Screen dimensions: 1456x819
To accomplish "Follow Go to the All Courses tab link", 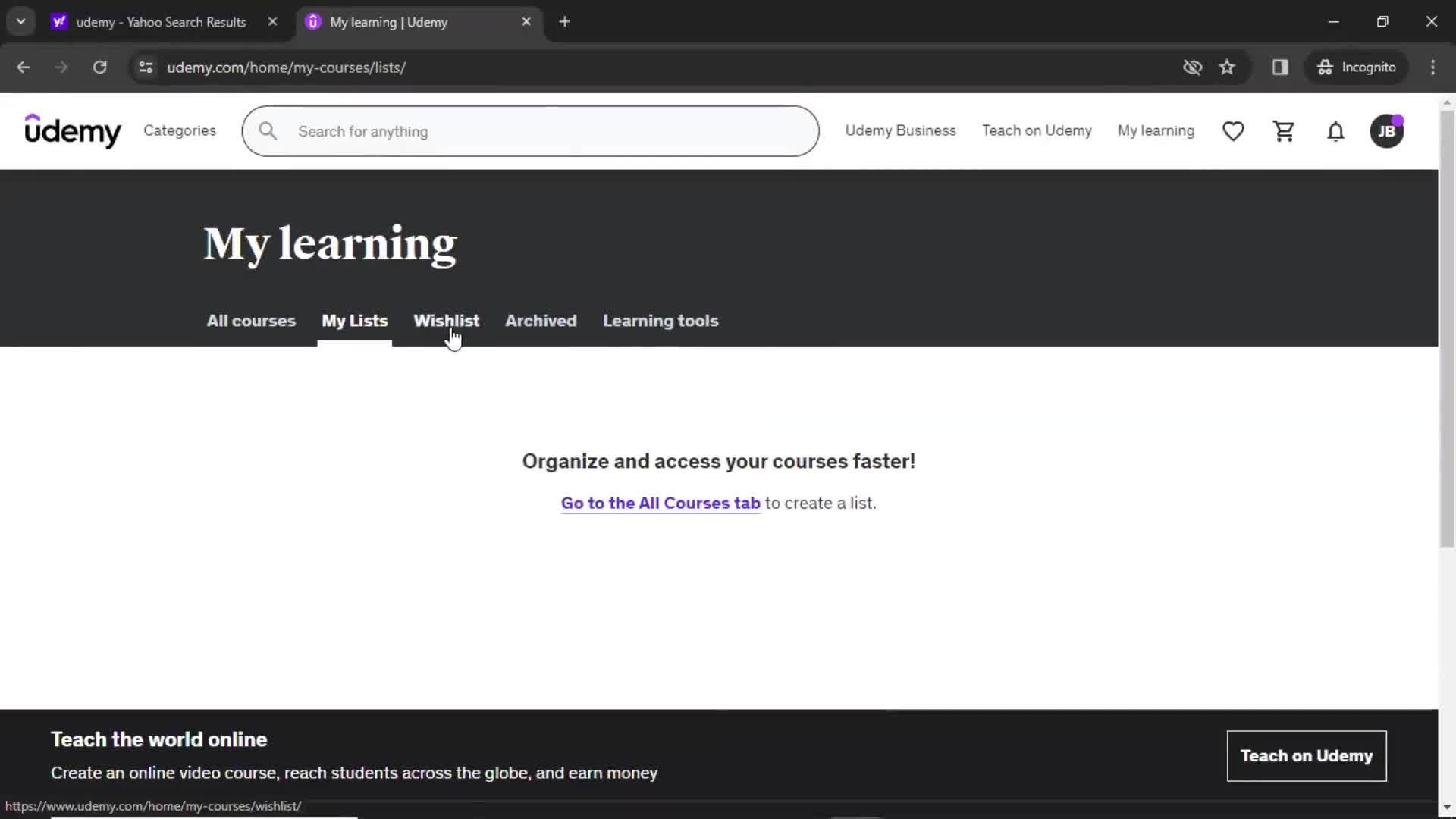I will (x=661, y=504).
